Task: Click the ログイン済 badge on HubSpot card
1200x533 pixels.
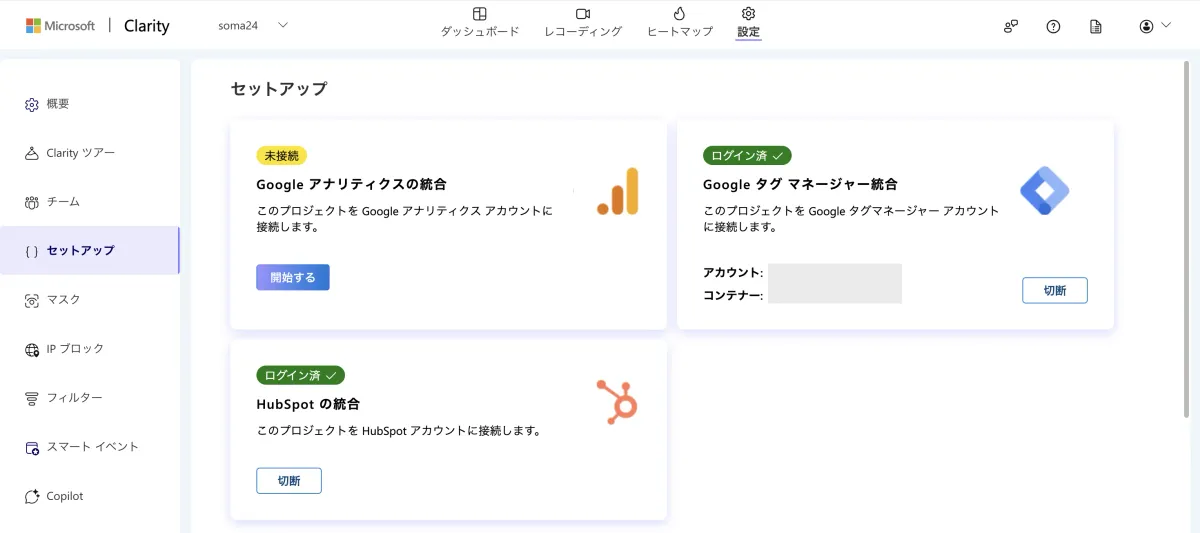Action: 301,375
